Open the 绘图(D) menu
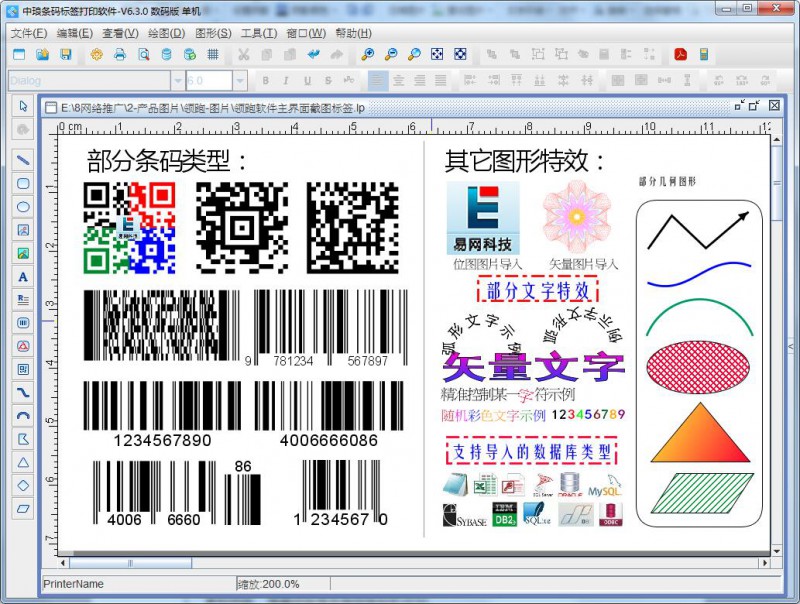 tap(166, 33)
